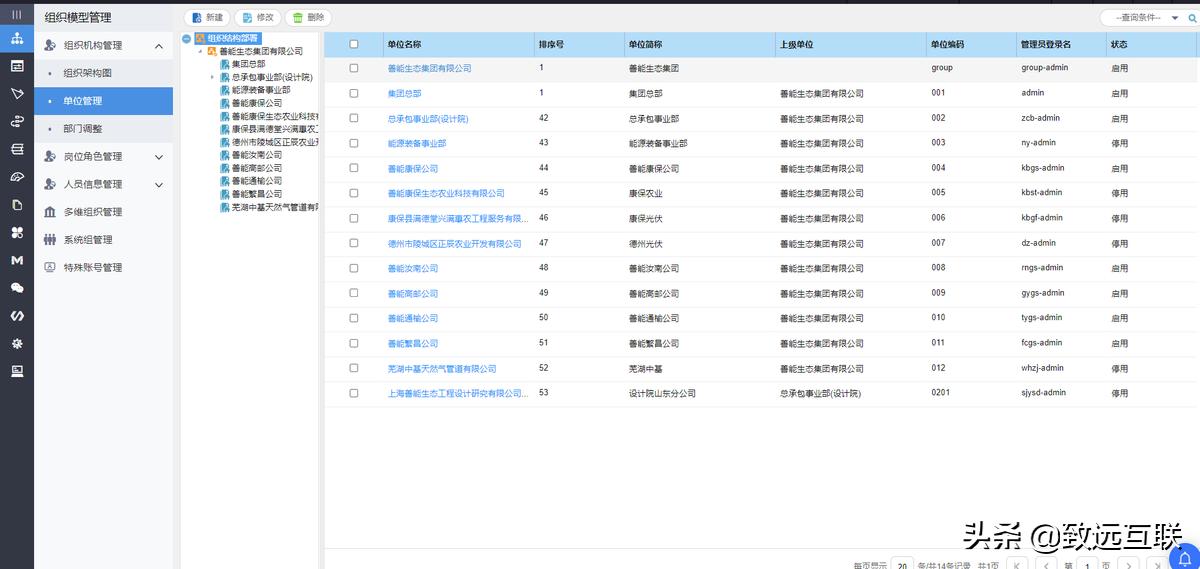Click the search magnifier icon at top right
Image resolution: width=1200 pixels, height=569 pixels.
1192,17
